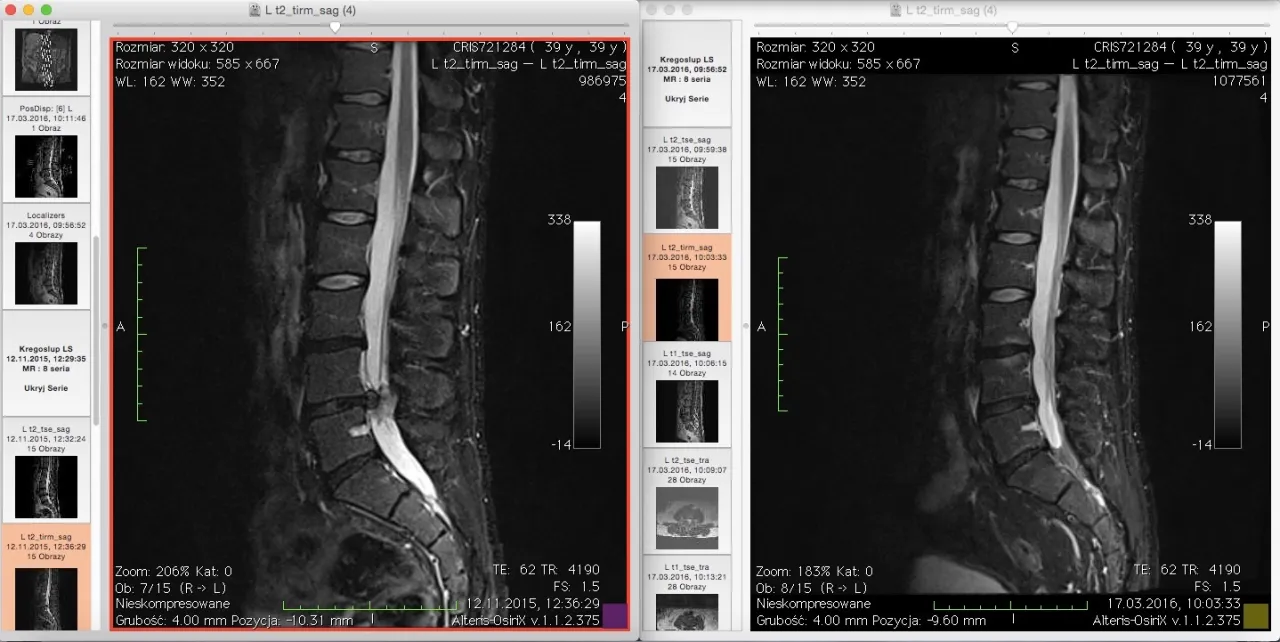The width and height of the screenshot is (1280, 642).
Task: Click the grayscale color bar in right viewer
Action: click(1227, 334)
